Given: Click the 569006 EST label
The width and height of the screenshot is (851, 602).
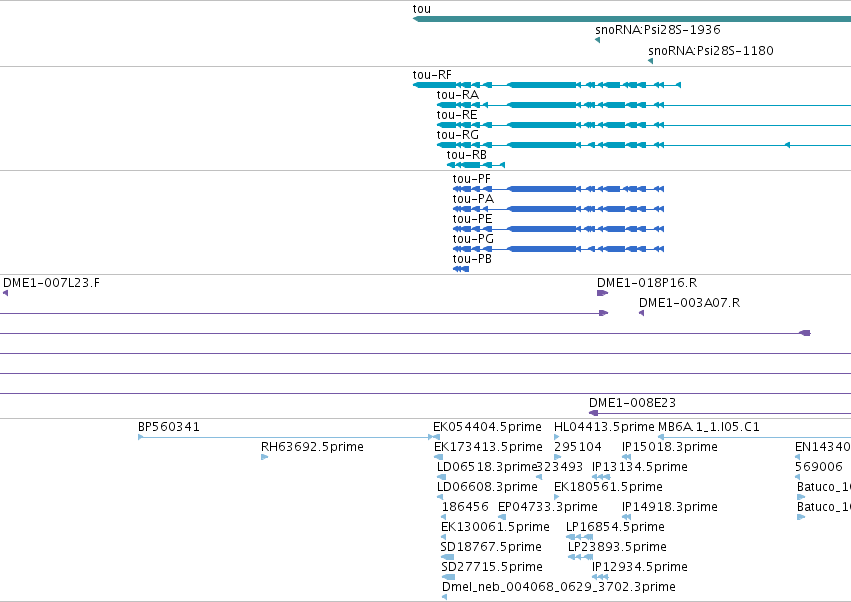Looking at the screenshot, I should (819, 467).
